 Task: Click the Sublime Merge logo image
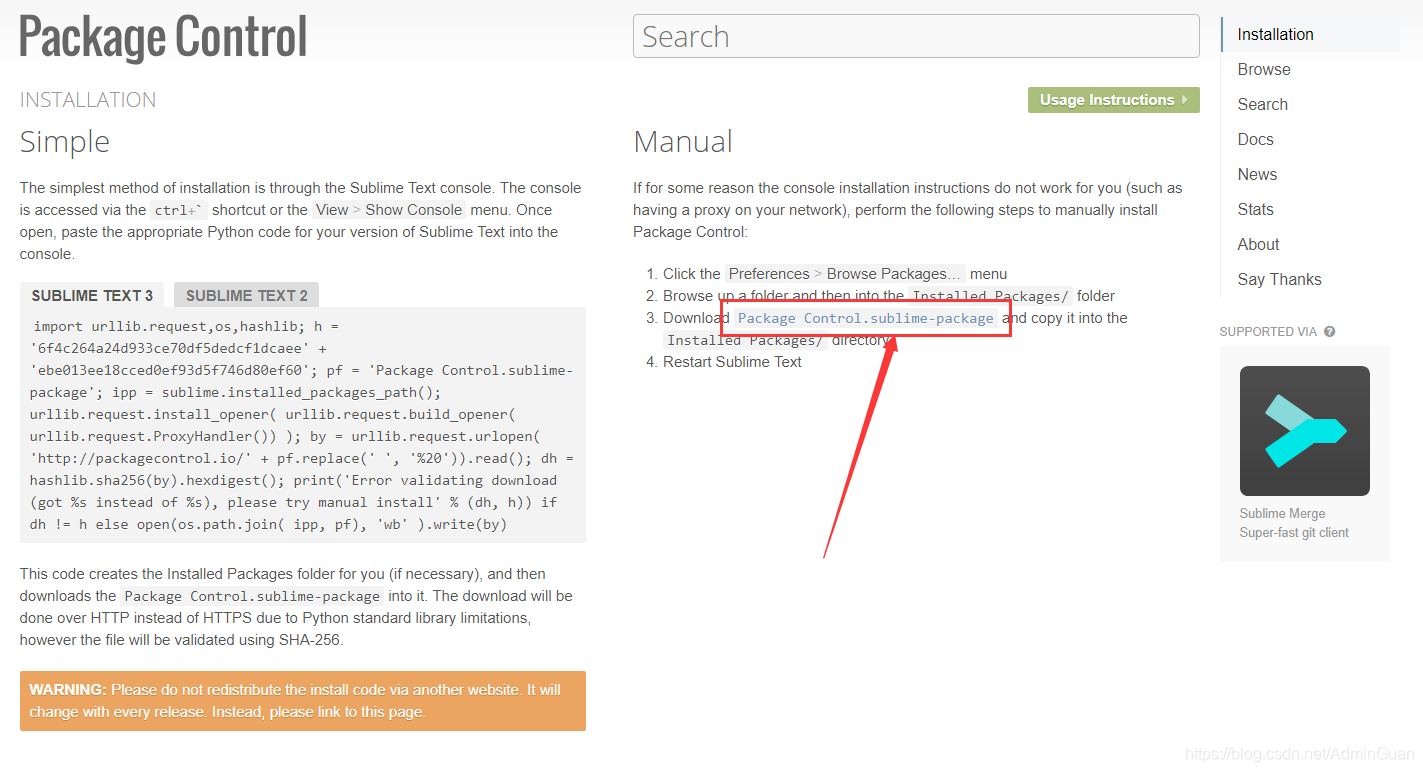pyautogui.click(x=1304, y=431)
